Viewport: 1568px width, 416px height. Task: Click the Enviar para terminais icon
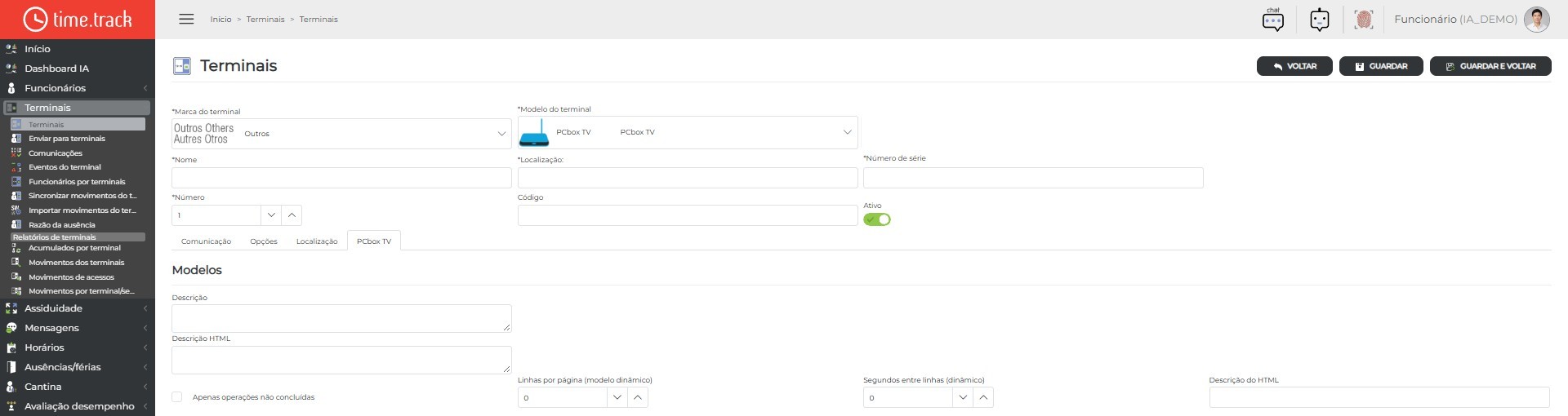pyautogui.click(x=16, y=139)
